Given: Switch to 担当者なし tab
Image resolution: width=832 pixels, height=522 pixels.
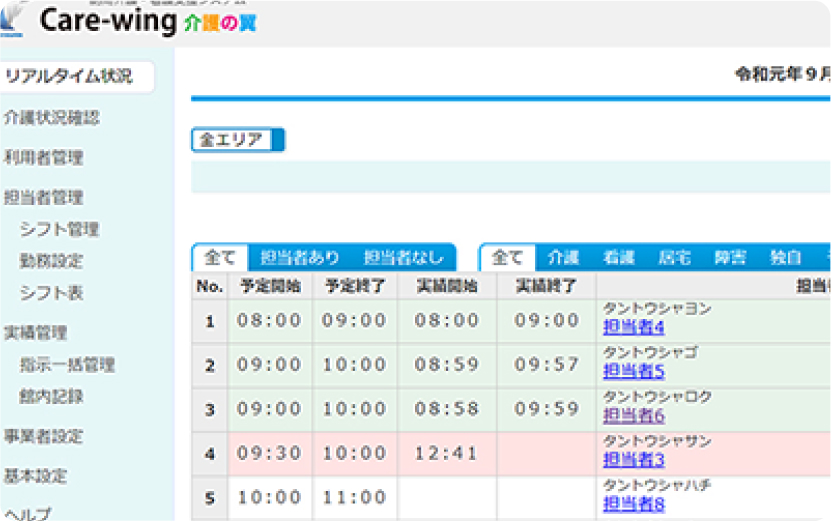Looking at the screenshot, I should click(x=403, y=258).
